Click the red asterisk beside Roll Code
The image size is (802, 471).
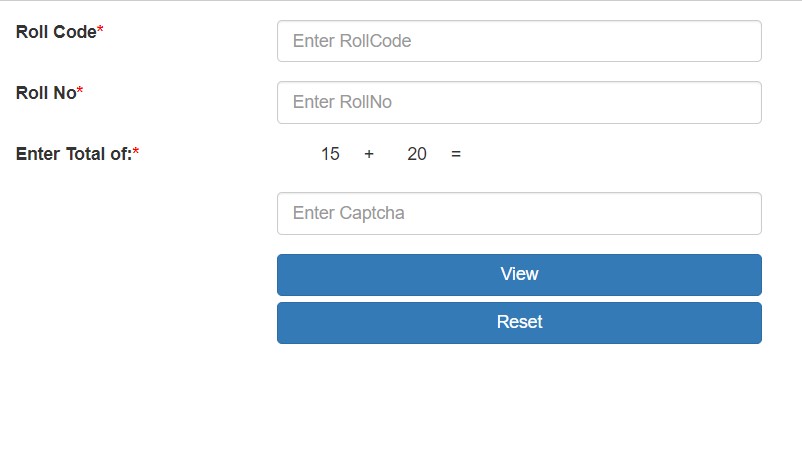(x=100, y=29)
